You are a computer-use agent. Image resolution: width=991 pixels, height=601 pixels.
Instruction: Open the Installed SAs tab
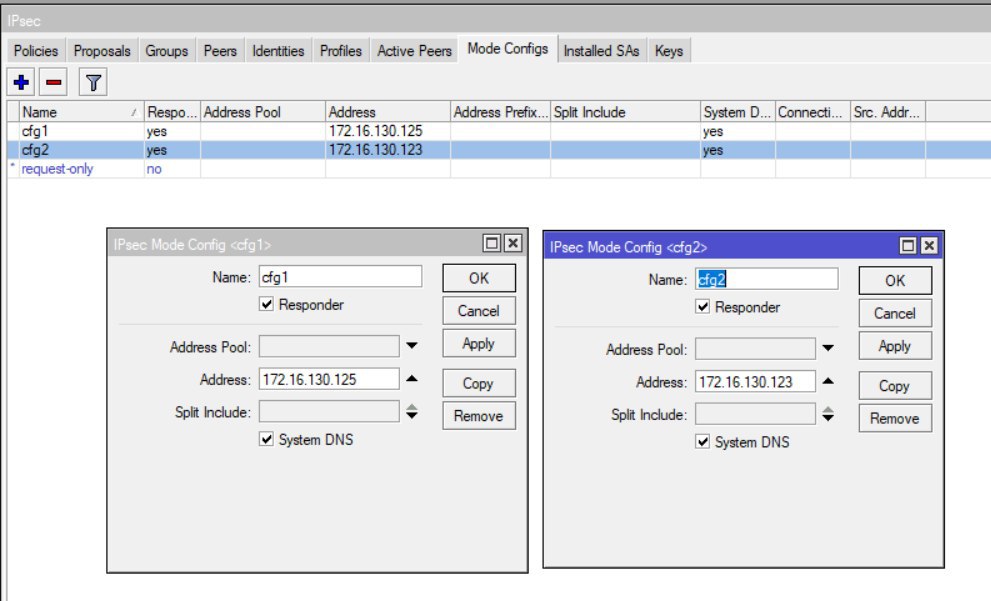point(601,51)
